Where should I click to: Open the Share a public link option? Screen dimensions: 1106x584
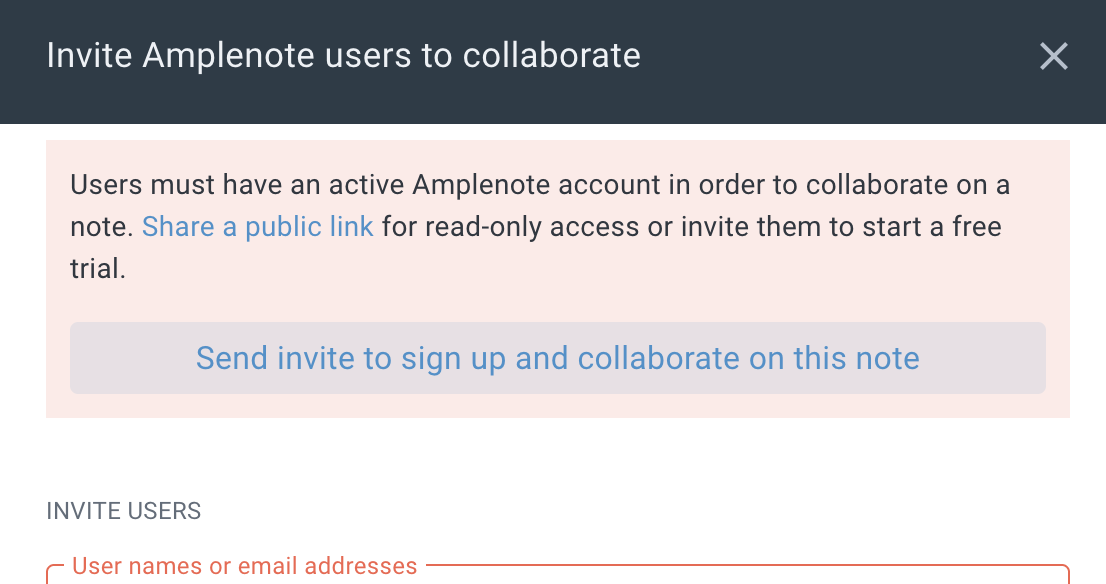point(257,227)
